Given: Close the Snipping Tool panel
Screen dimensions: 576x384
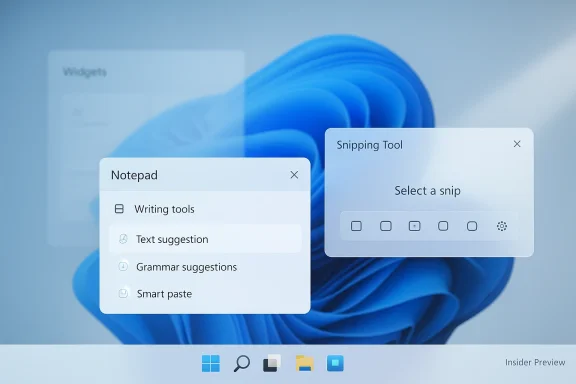Looking at the screenshot, I should (x=517, y=144).
